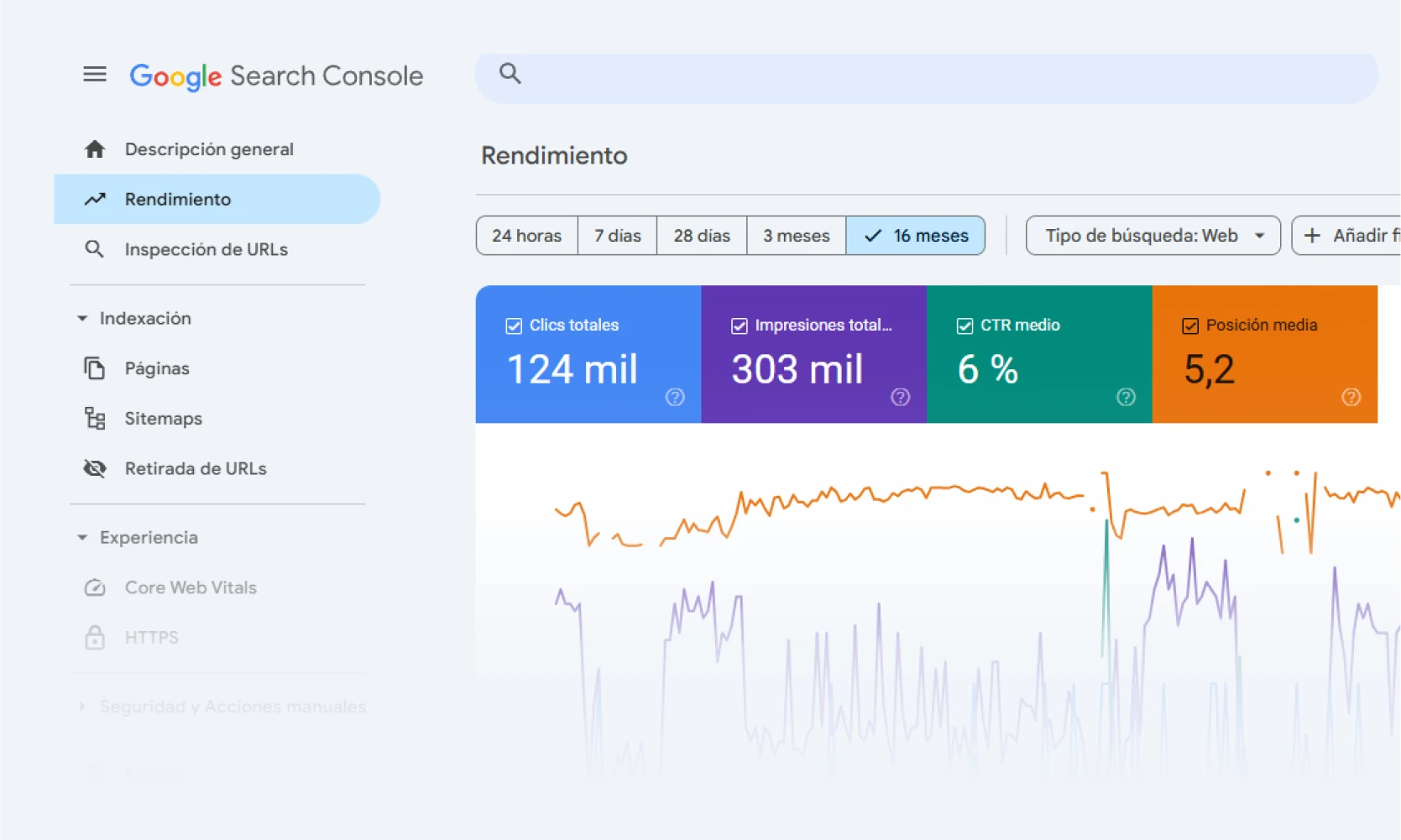Viewport: 1401px width, 840px height.
Task: Select the 28 días date range
Action: tap(702, 236)
